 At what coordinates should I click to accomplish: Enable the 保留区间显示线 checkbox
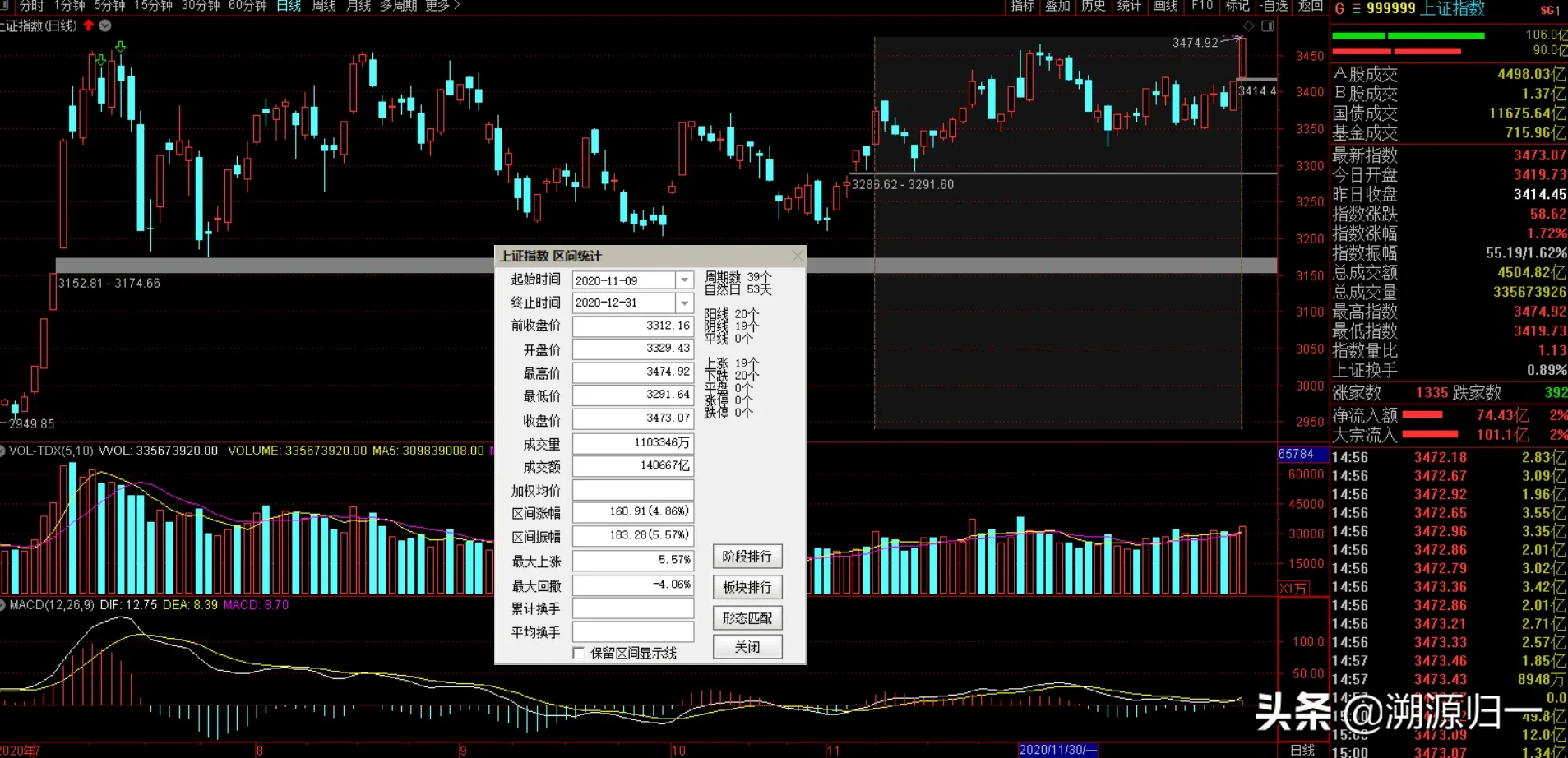point(579,653)
